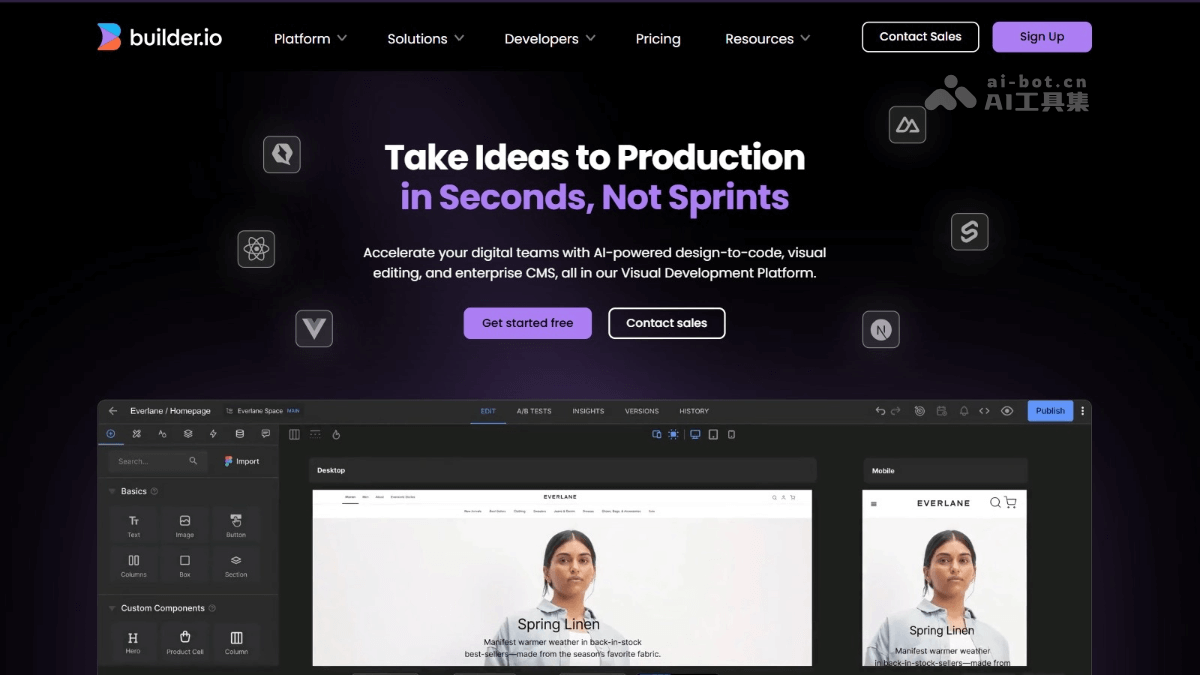Click the Nuxt logo icon
This screenshot has width=1200, height=675.
[x=907, y=125]
